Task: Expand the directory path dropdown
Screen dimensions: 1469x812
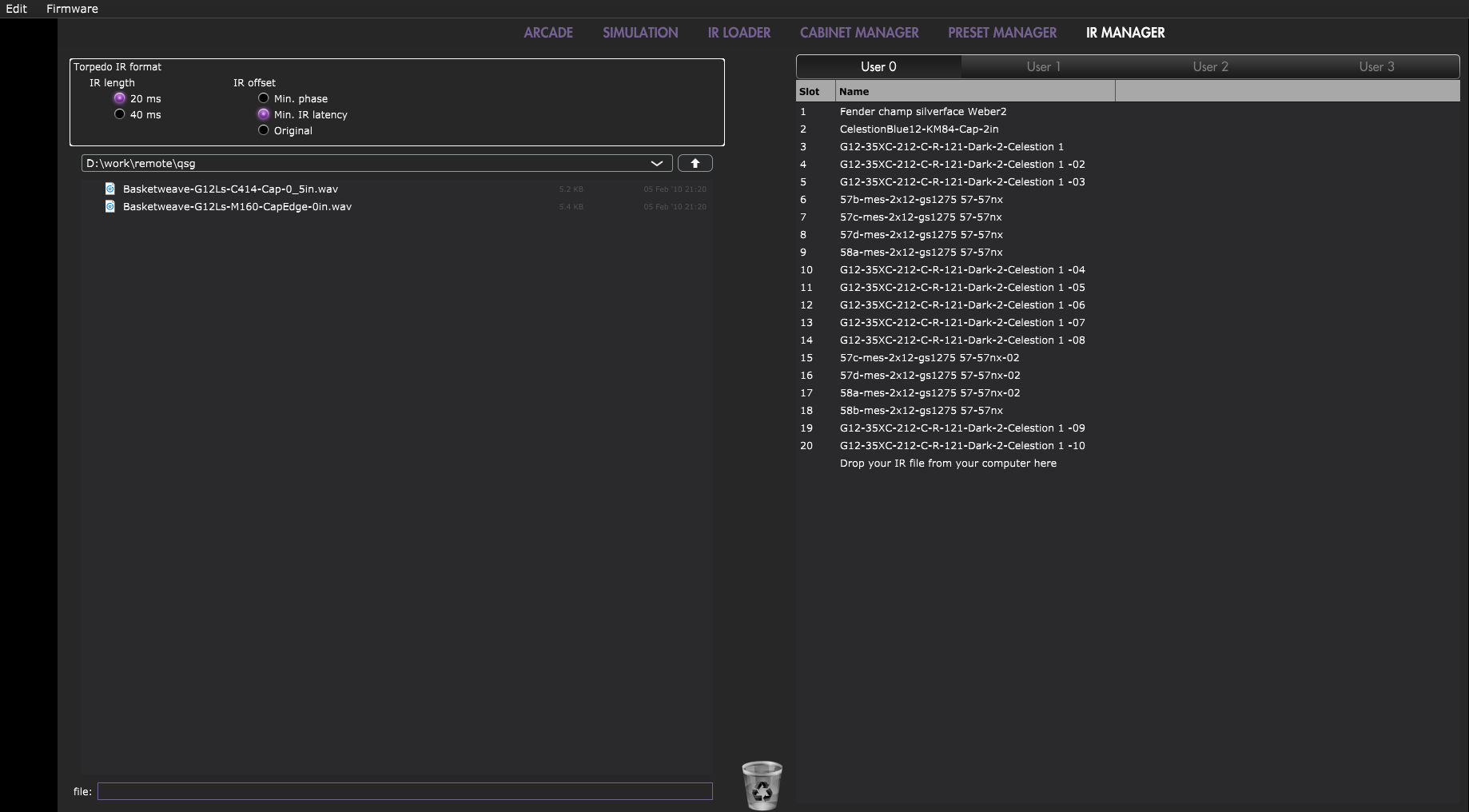Action: coord(656,163)
